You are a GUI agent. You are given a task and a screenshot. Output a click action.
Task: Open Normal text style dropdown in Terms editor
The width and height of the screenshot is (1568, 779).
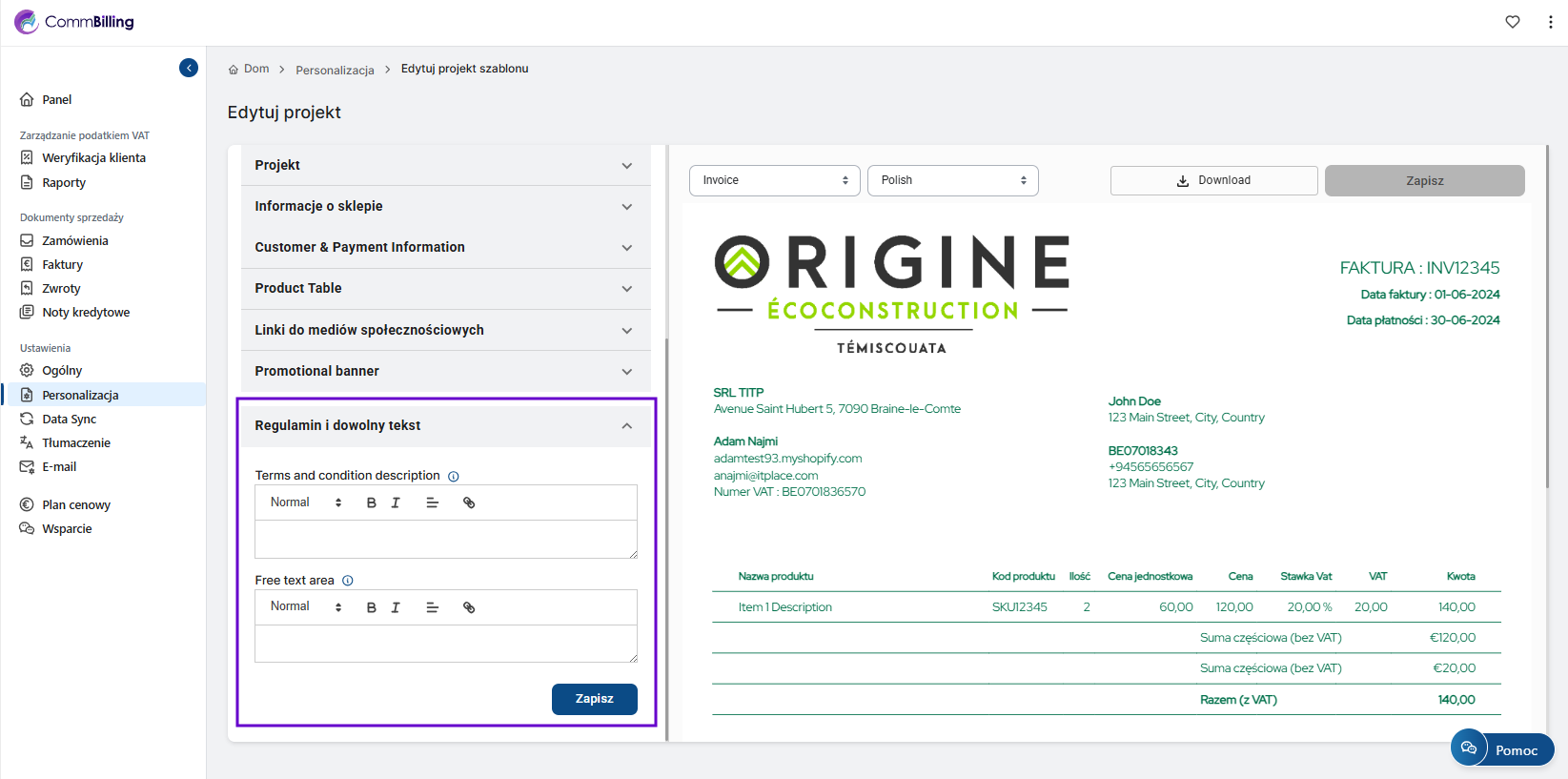point(305,502)
